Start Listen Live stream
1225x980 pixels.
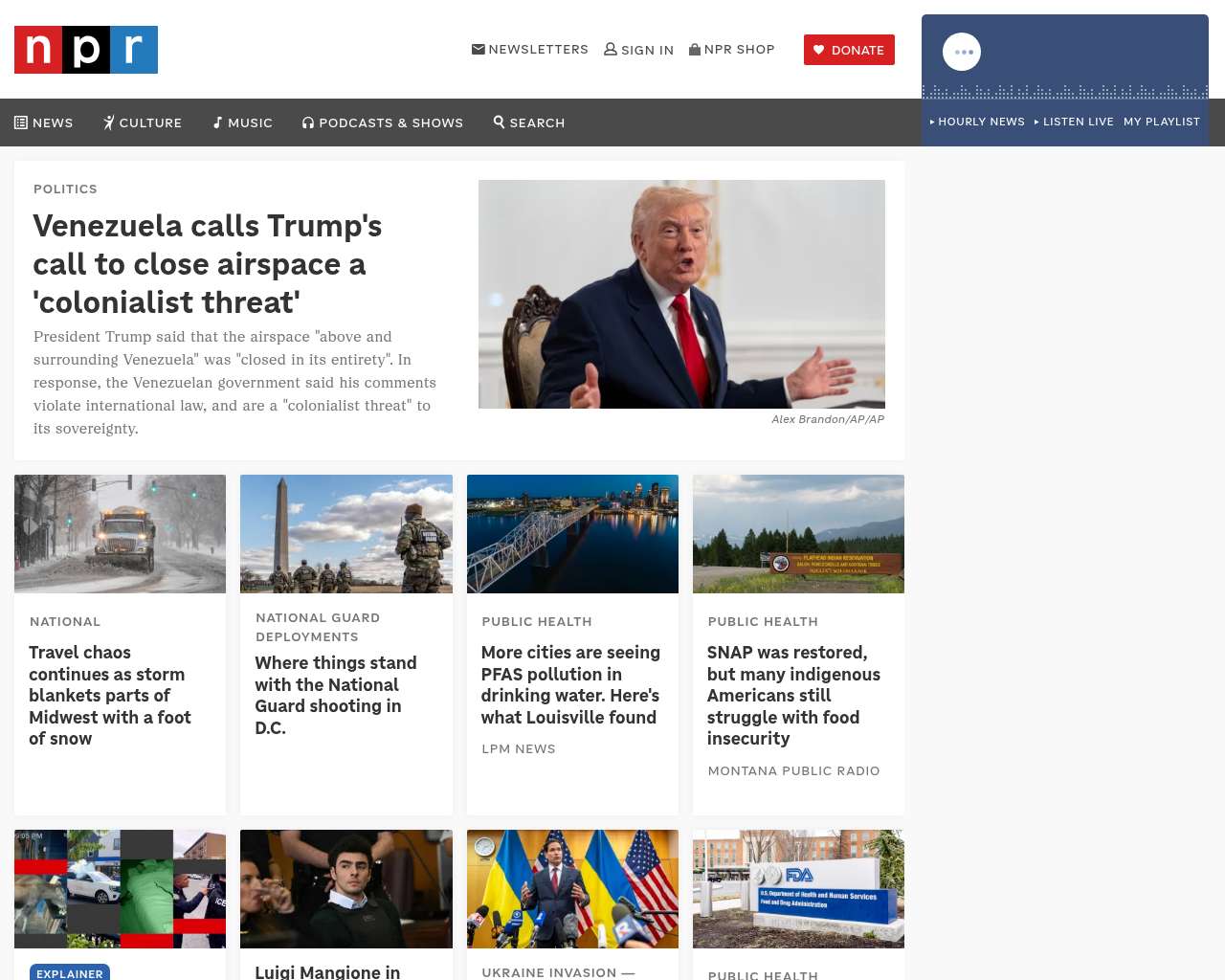pos(1074,122)
